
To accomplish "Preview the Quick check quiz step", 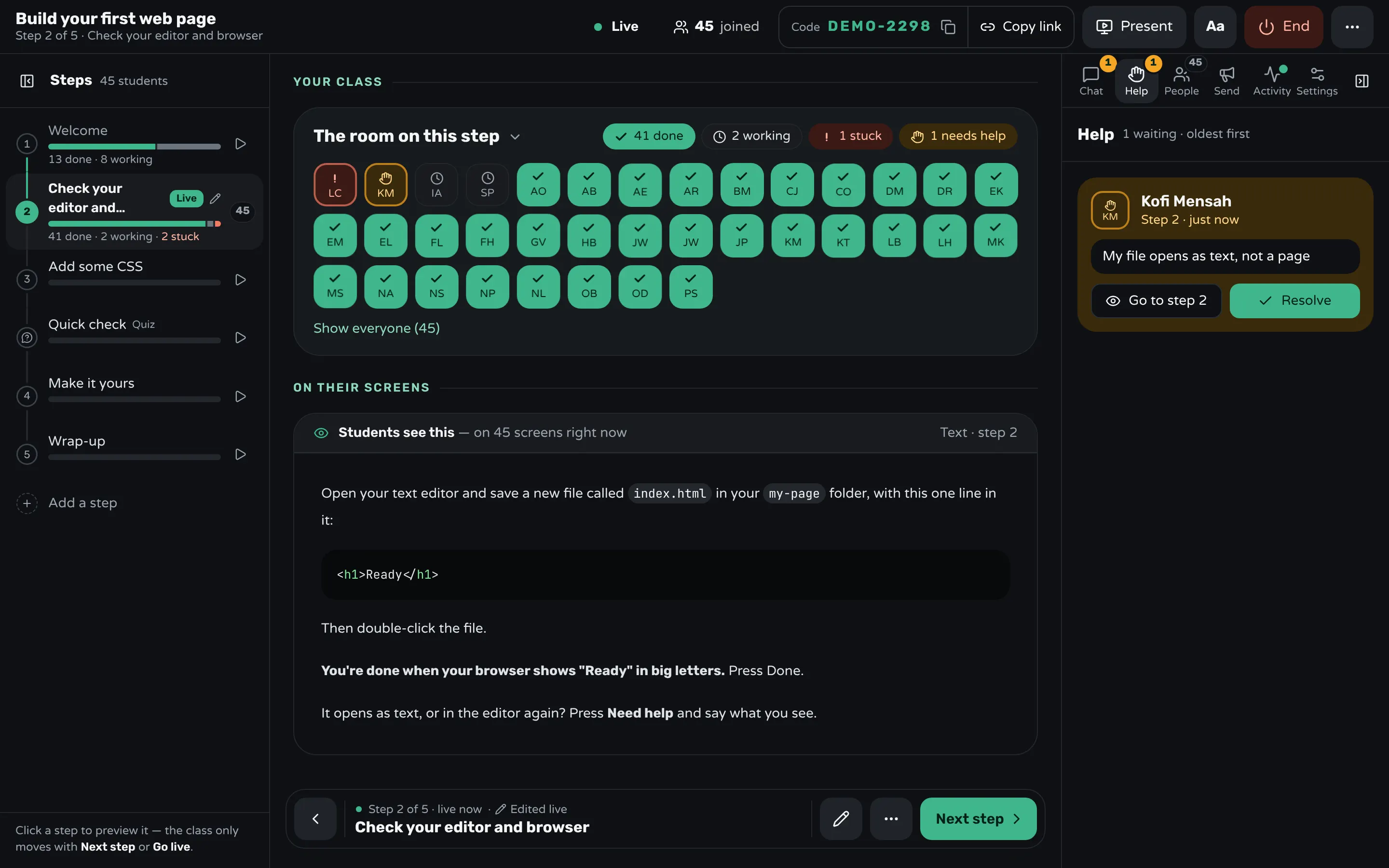I will [241, 338].
